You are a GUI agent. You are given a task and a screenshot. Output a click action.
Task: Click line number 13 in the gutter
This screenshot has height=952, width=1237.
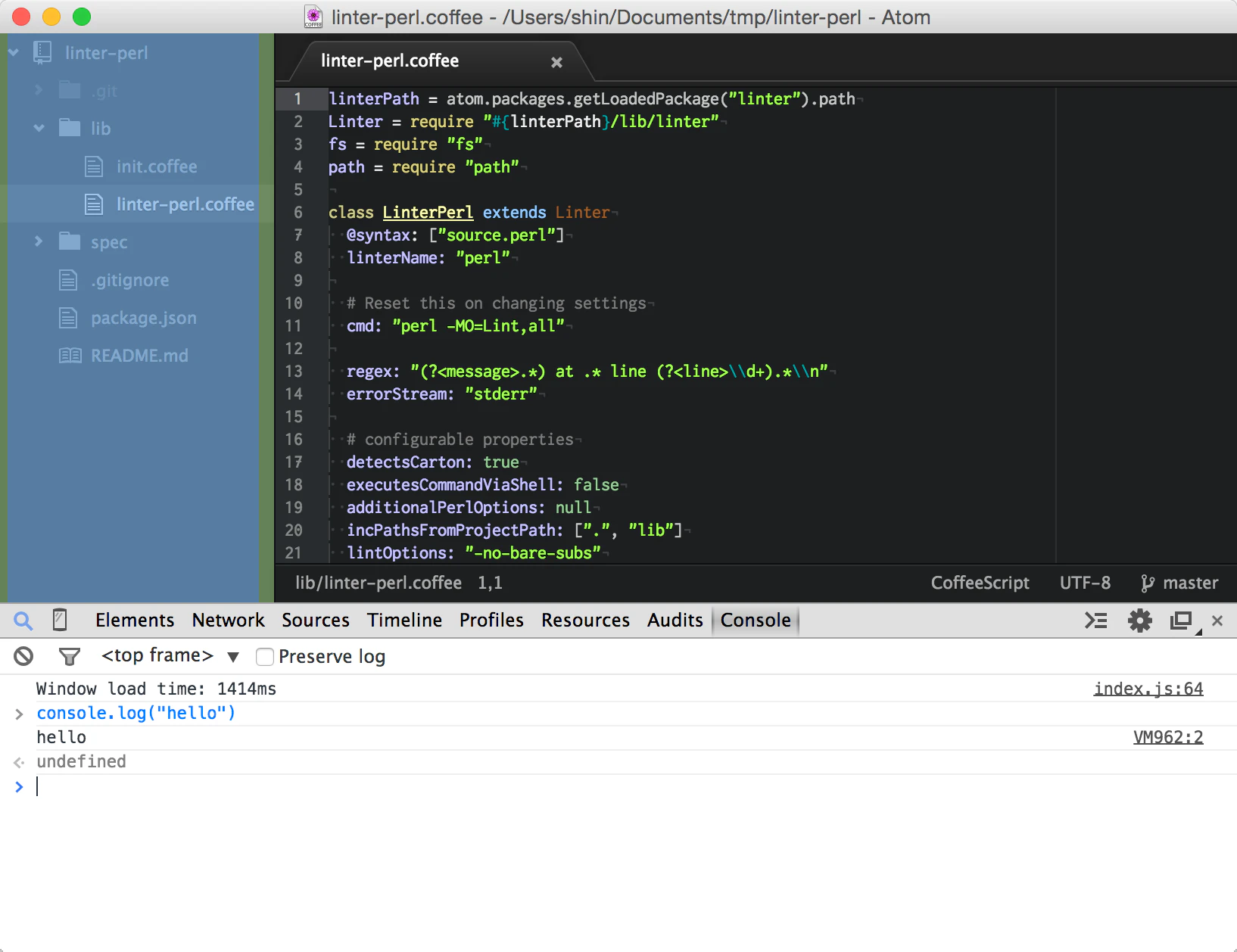(294, 372)
